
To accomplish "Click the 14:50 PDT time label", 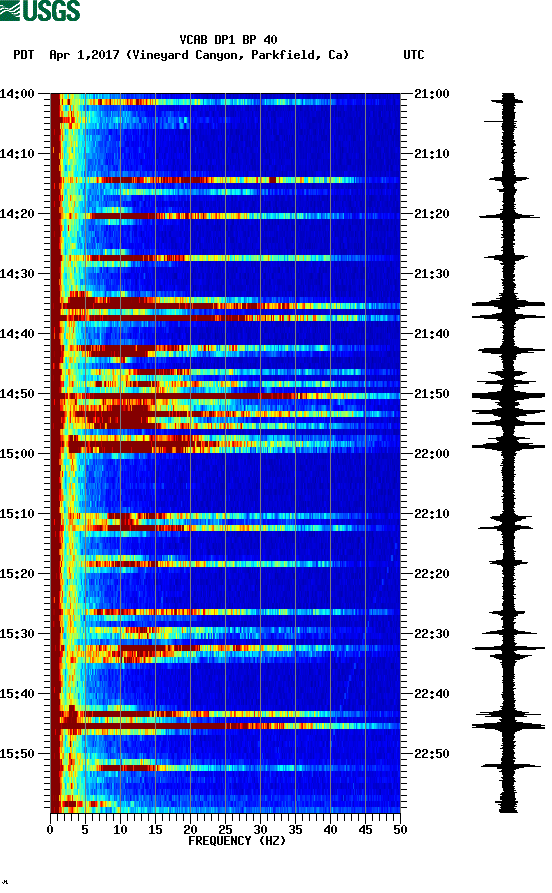I will (17, 394).
